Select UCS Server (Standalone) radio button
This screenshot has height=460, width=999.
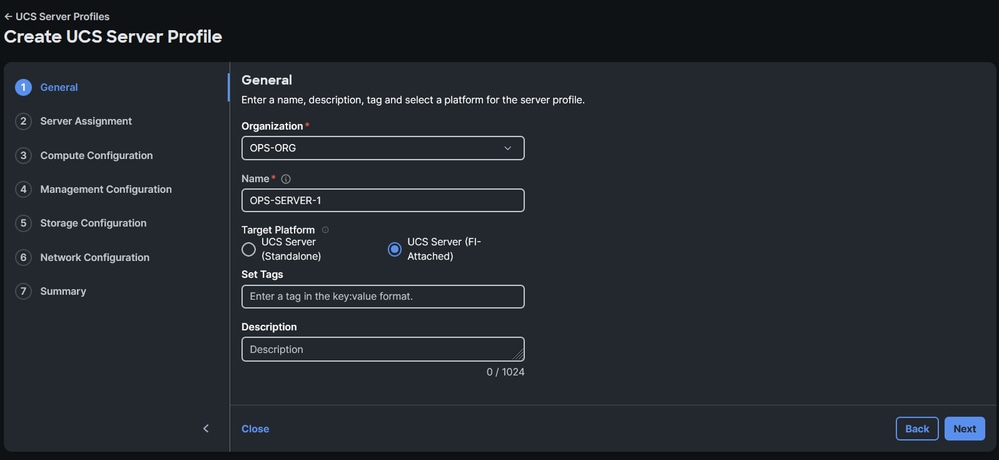coord(248,249)
